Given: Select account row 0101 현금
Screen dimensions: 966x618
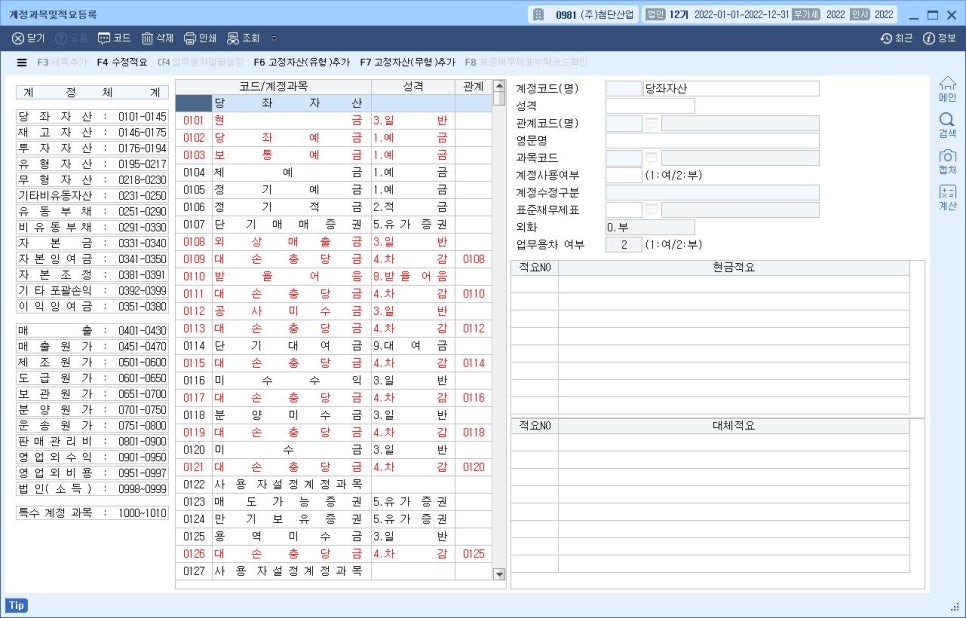Looking at the screenshot, I should point(334,120).
